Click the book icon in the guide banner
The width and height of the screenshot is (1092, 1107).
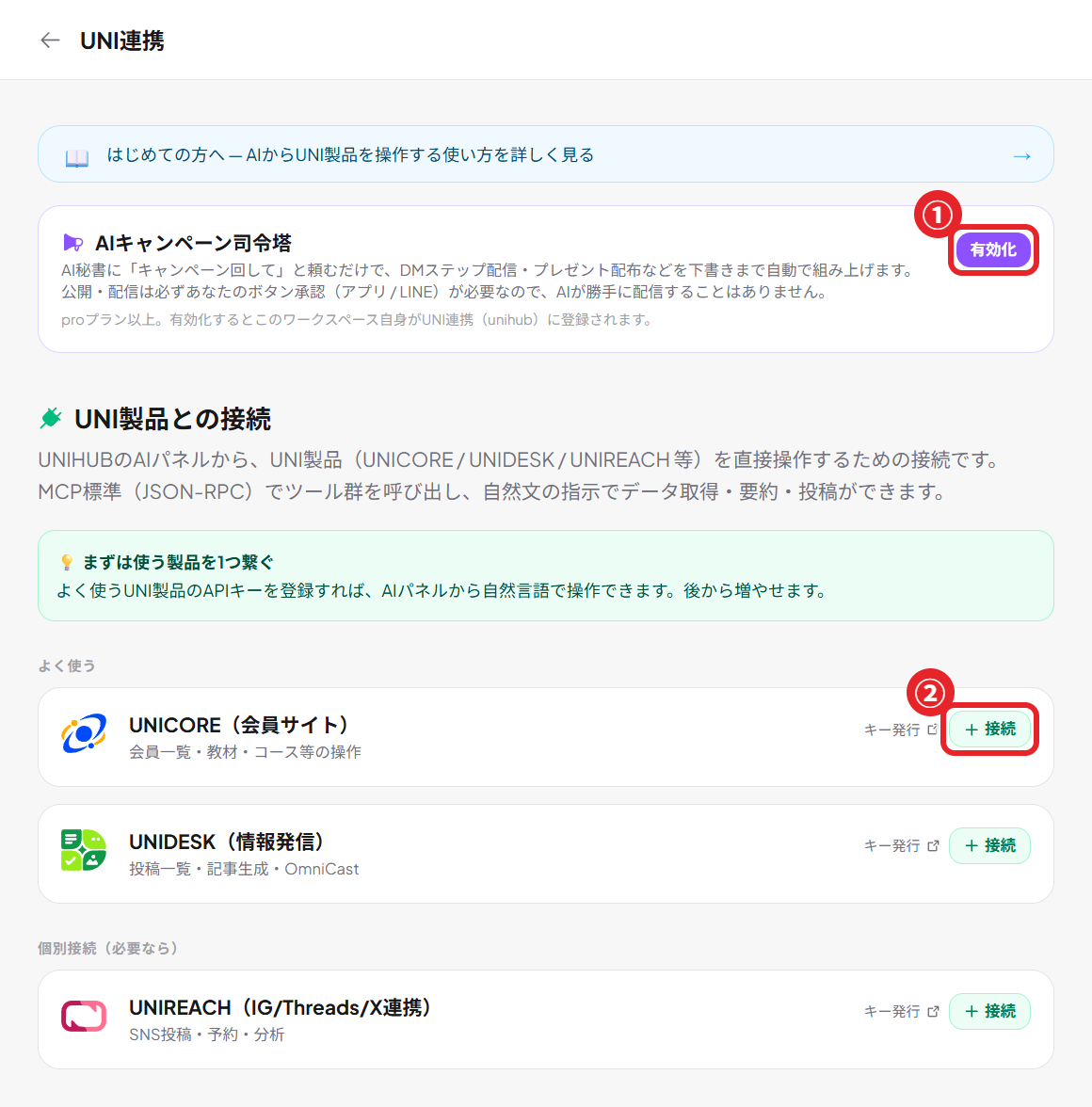tap(77, 157)
